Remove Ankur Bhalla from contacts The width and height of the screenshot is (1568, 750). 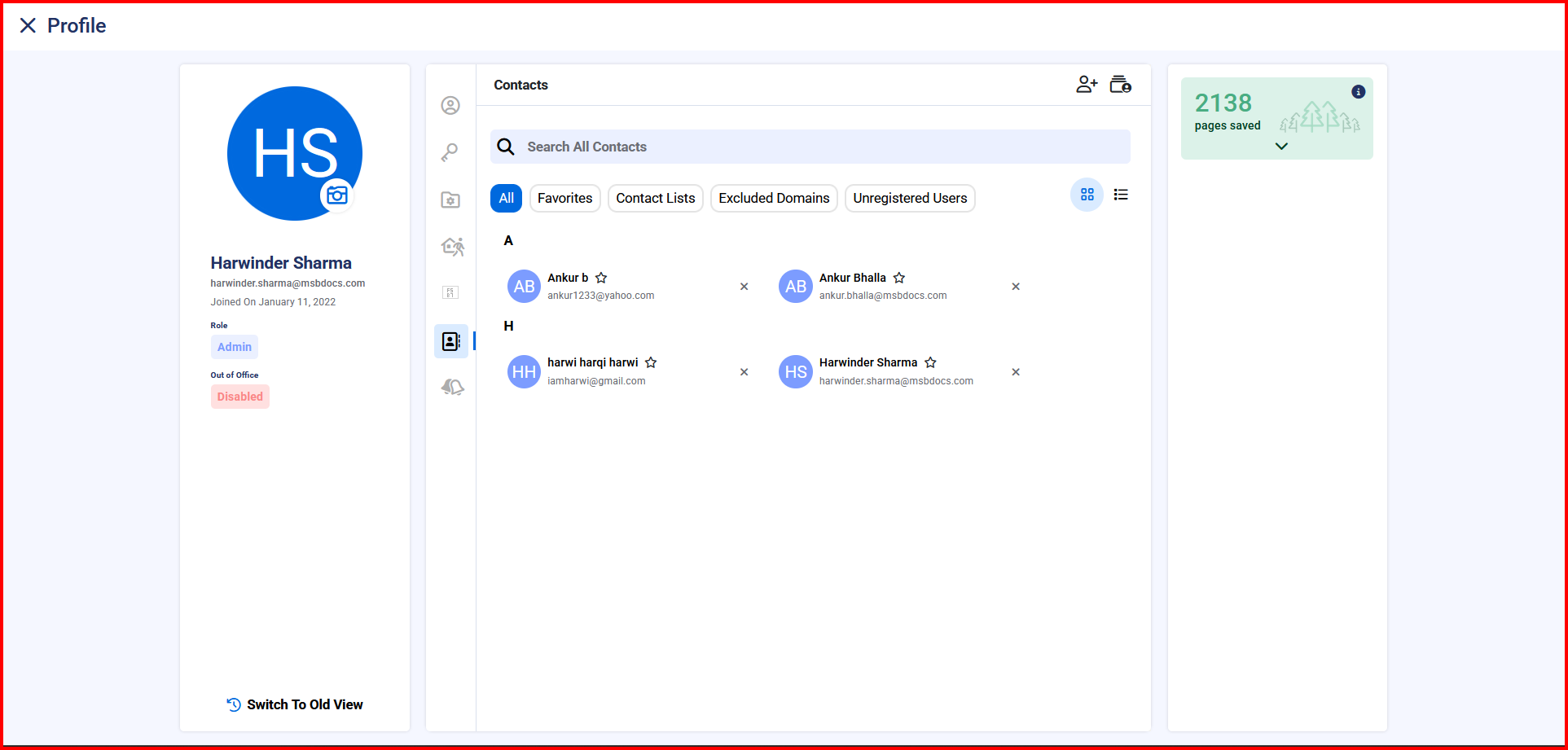(1016, 287)
